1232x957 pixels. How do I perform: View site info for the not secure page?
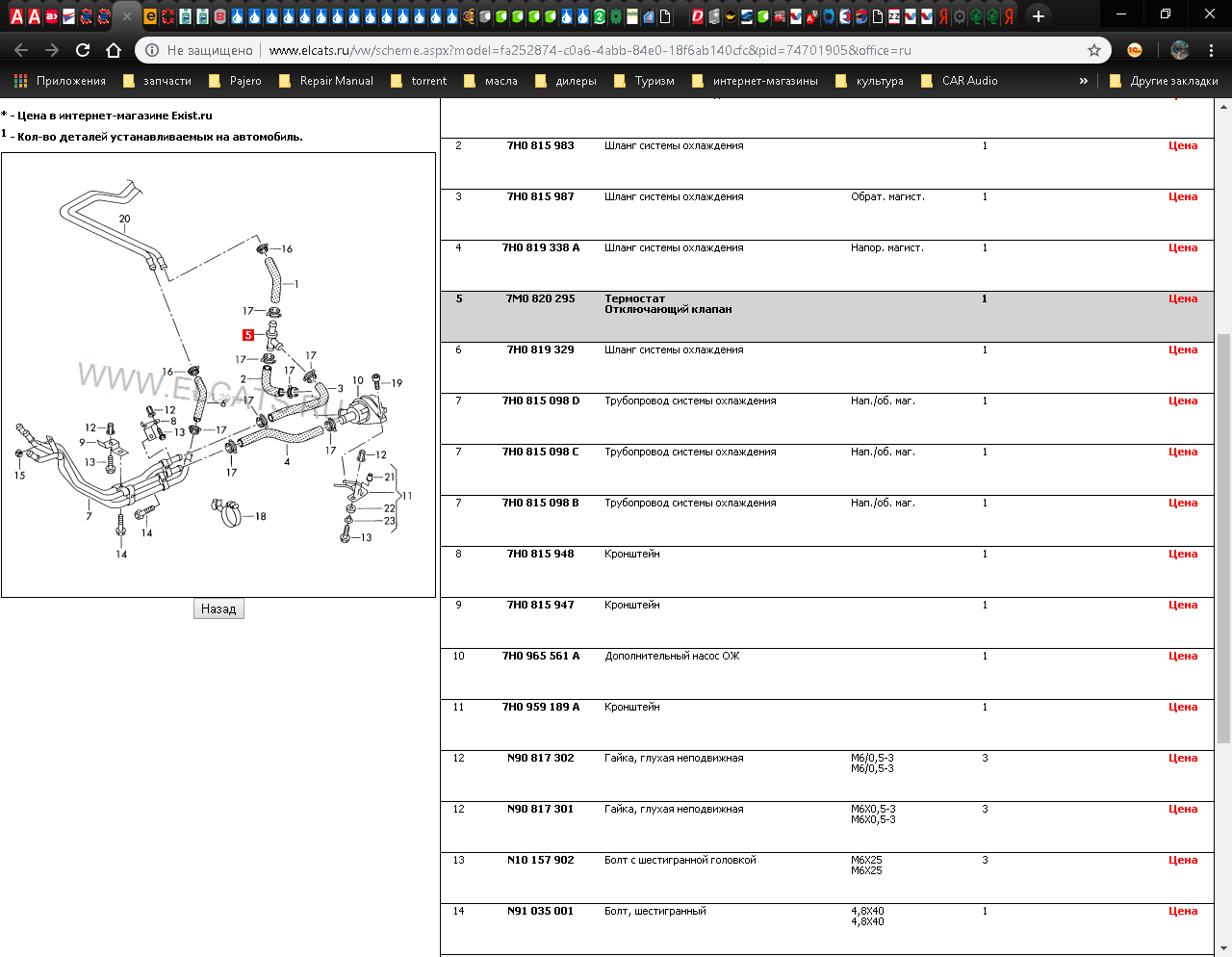pos(152,50)
